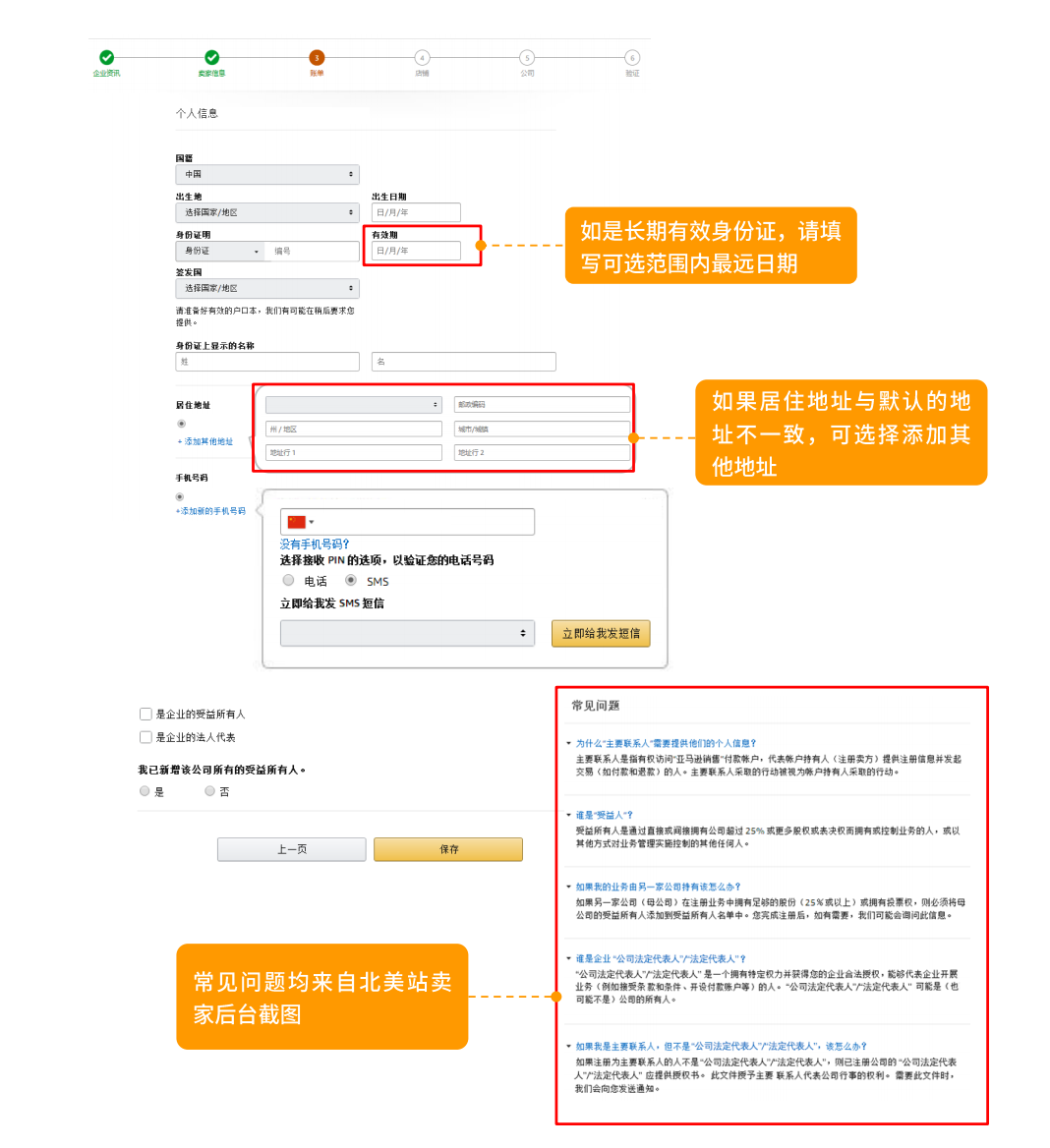Click the 店铺 step 4 circle
Screen dimensions: 1050x1148
(422, 57)
